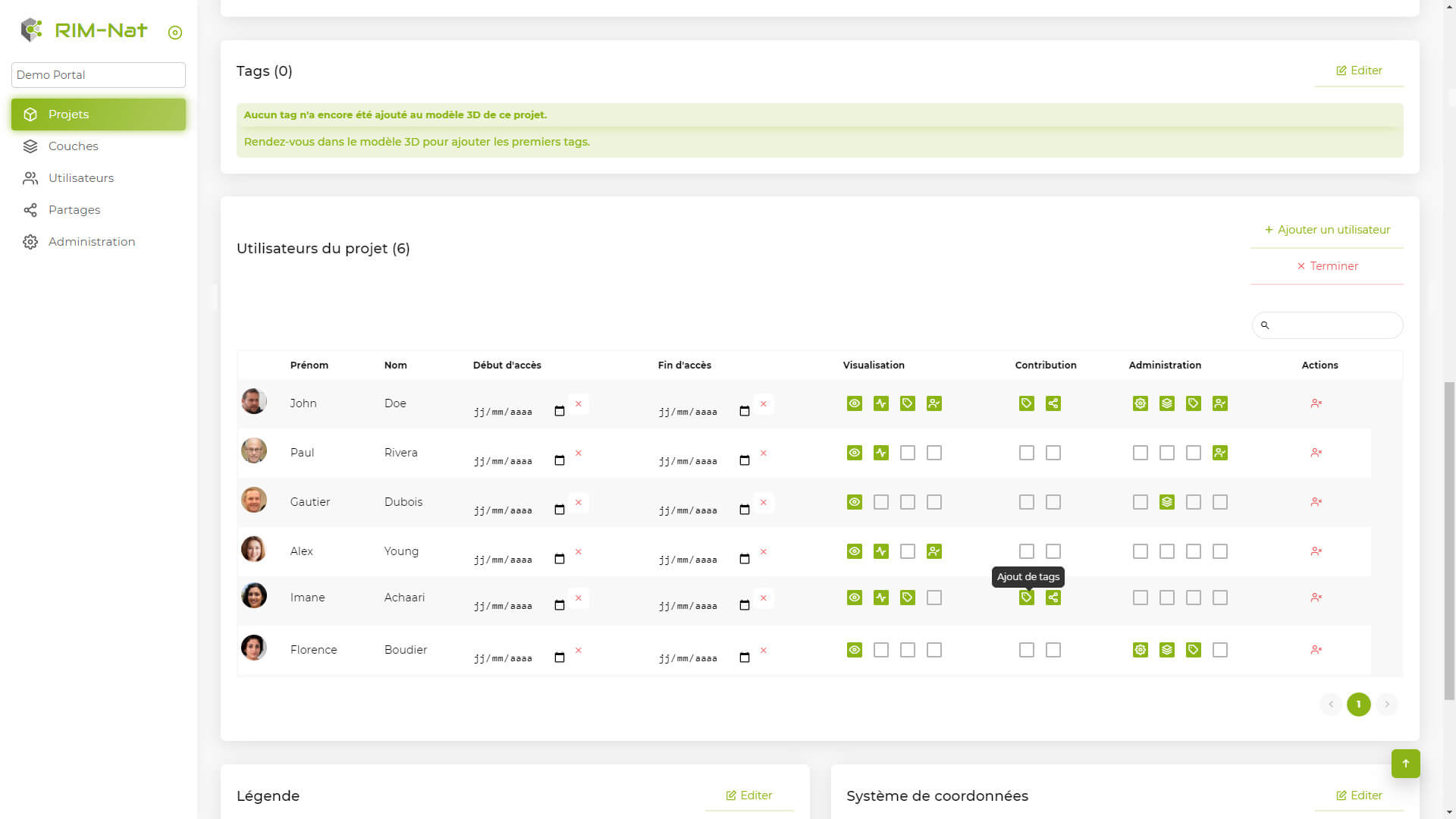The height and width of the screenshot is (819, 1456).
Task: Open calendar picker for Florence's access end
Action: click(x=745, y=657)
